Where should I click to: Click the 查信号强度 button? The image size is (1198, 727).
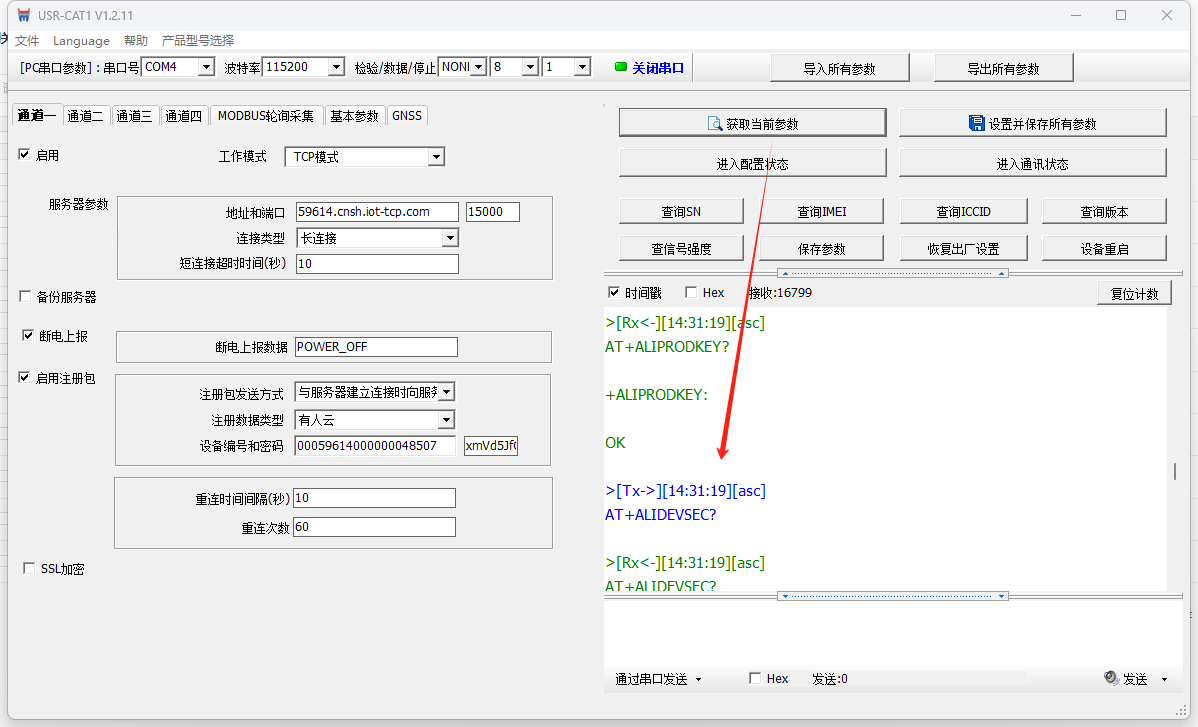coord(681,249)
